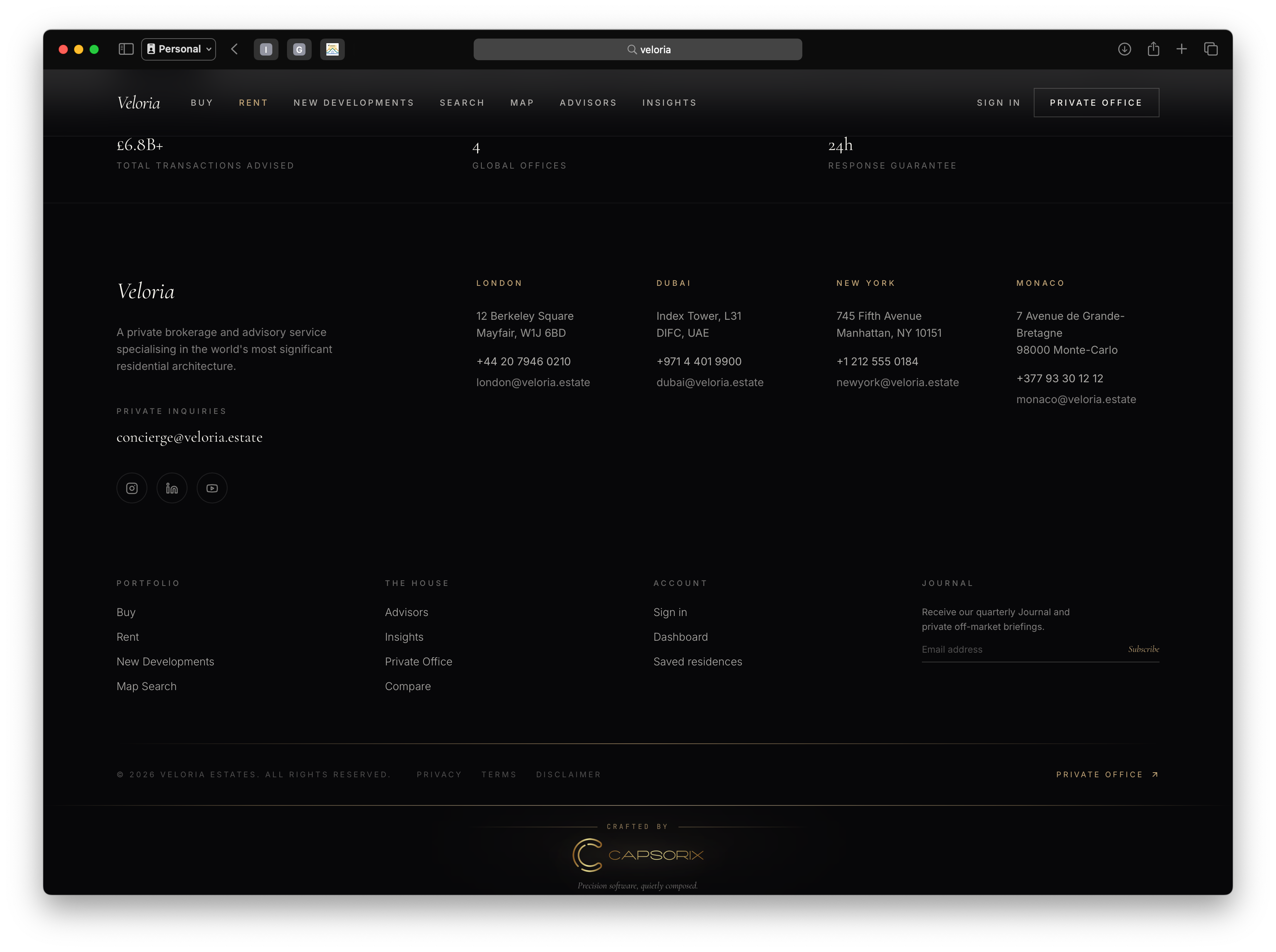Open Compare link under The House
The image size is (1276, 952).
(408, 686)
